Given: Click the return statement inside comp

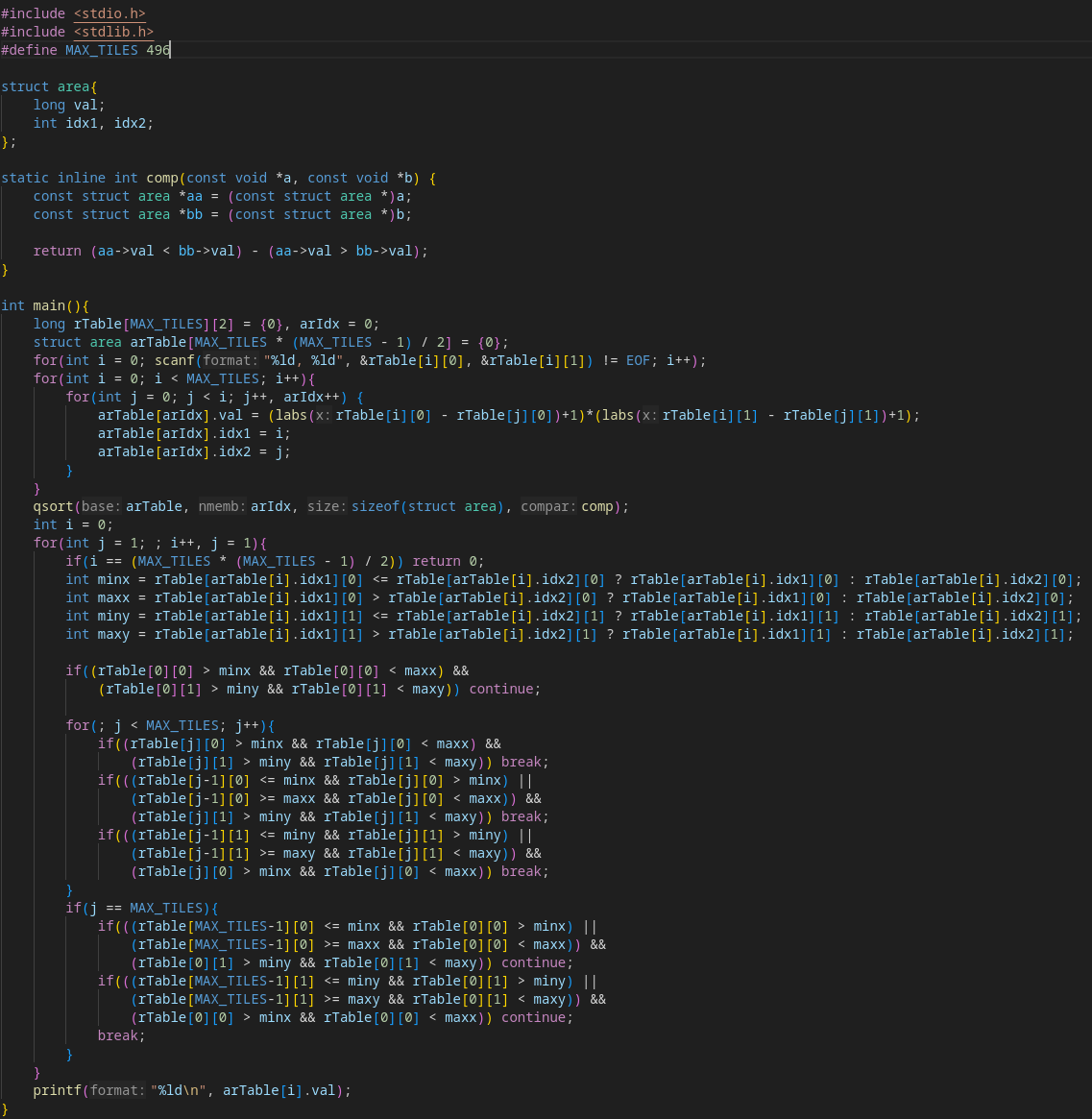Looking at the screenshot, I should [231, 251].
